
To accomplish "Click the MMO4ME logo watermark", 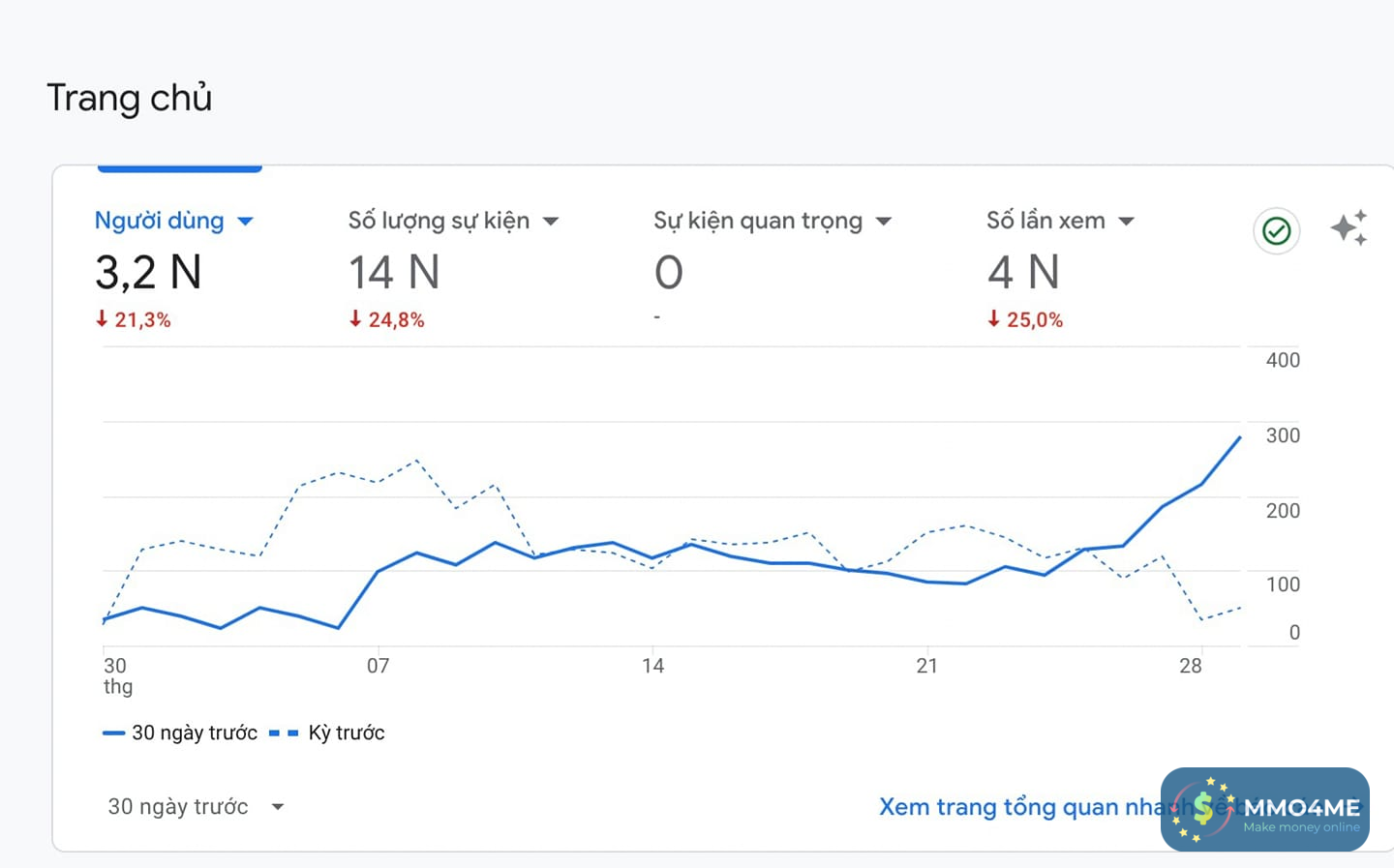I will [x=1264, y=809].
